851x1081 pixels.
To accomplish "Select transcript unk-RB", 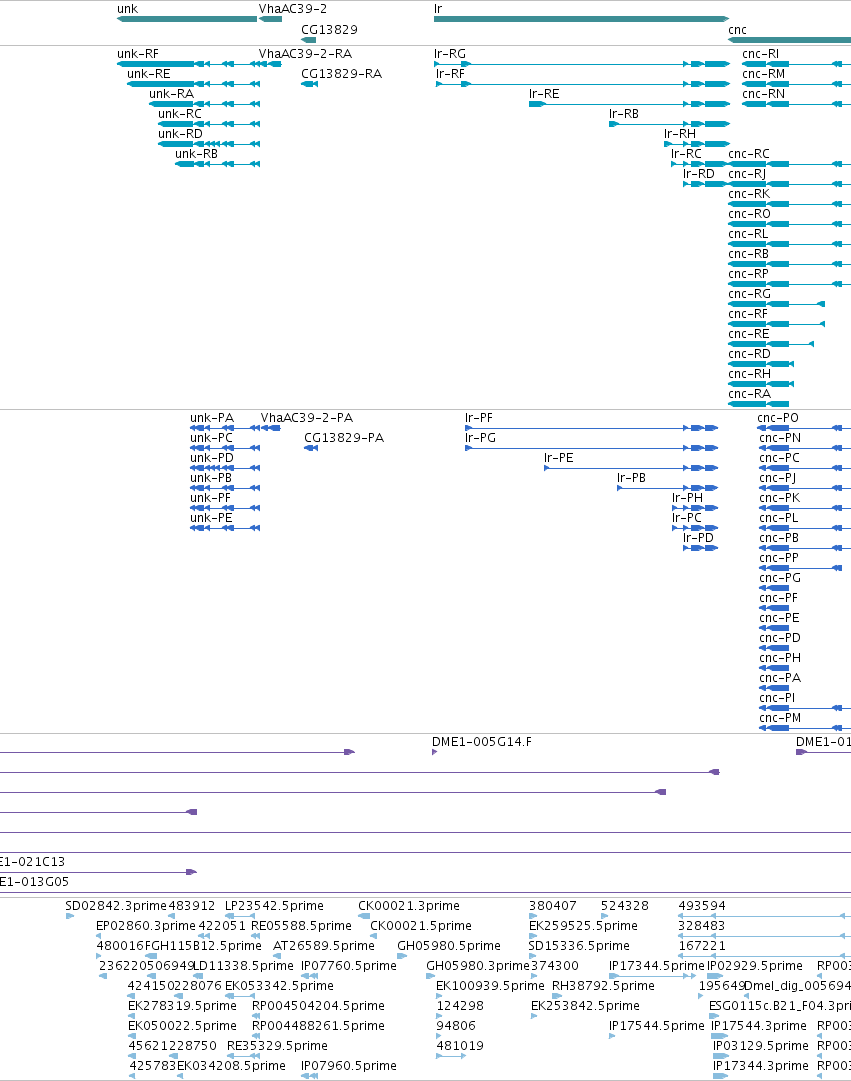I will coord(197,154).
